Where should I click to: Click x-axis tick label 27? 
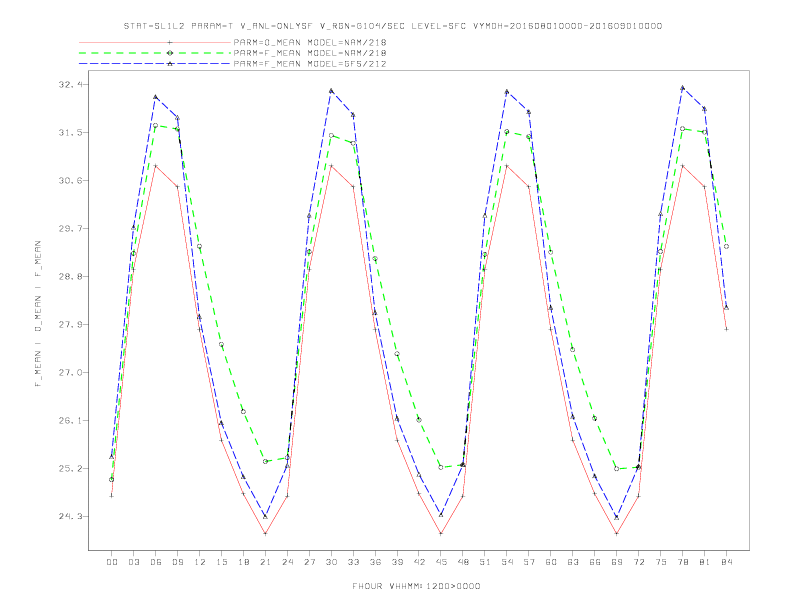(309, 562)
